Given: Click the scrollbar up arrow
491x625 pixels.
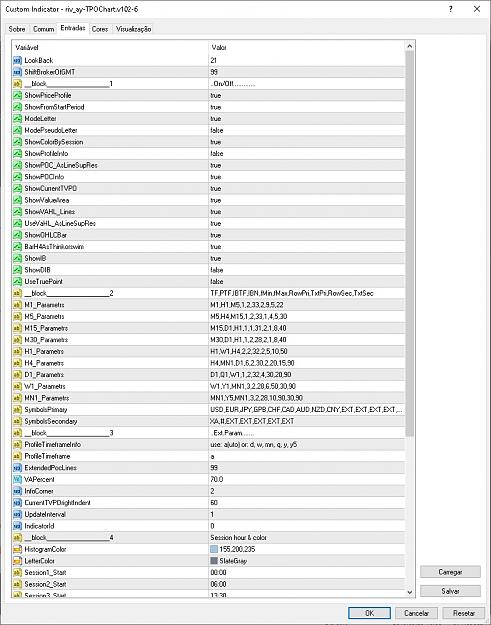Looking at the screenshot, I should point(410,46).
